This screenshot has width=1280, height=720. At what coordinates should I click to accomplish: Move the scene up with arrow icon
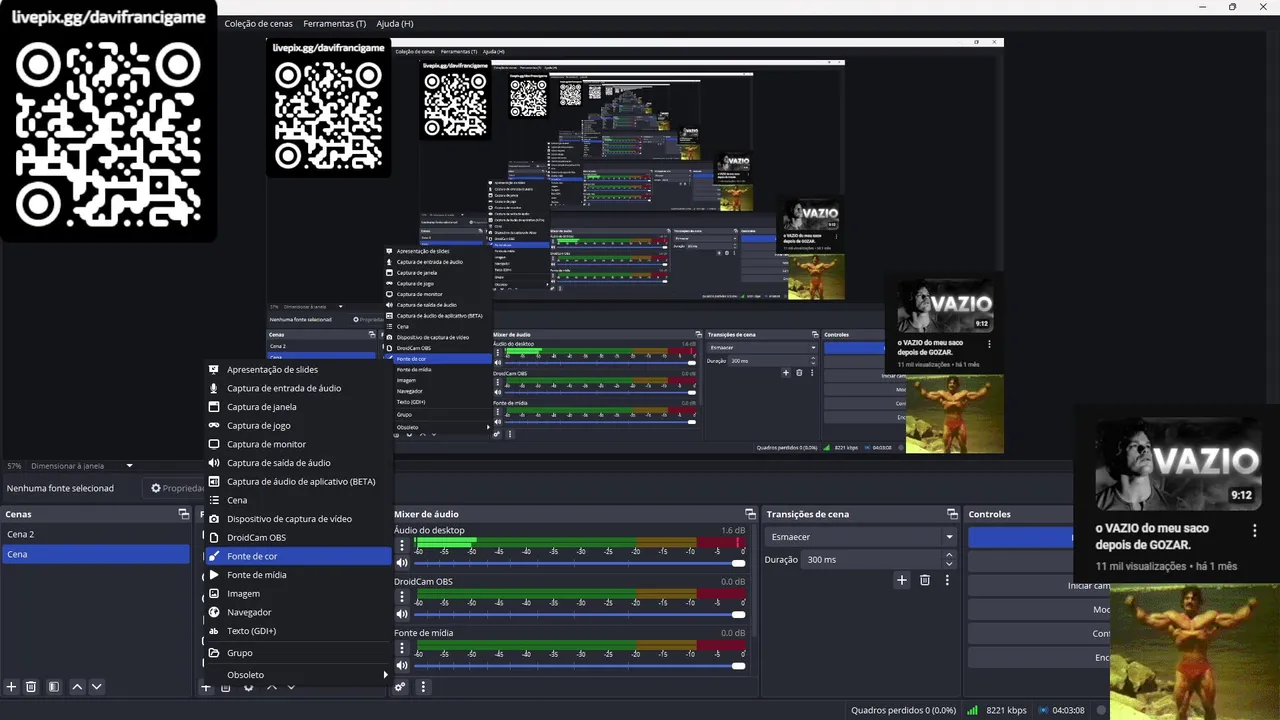pyautogui.click(x=77, y=687)
